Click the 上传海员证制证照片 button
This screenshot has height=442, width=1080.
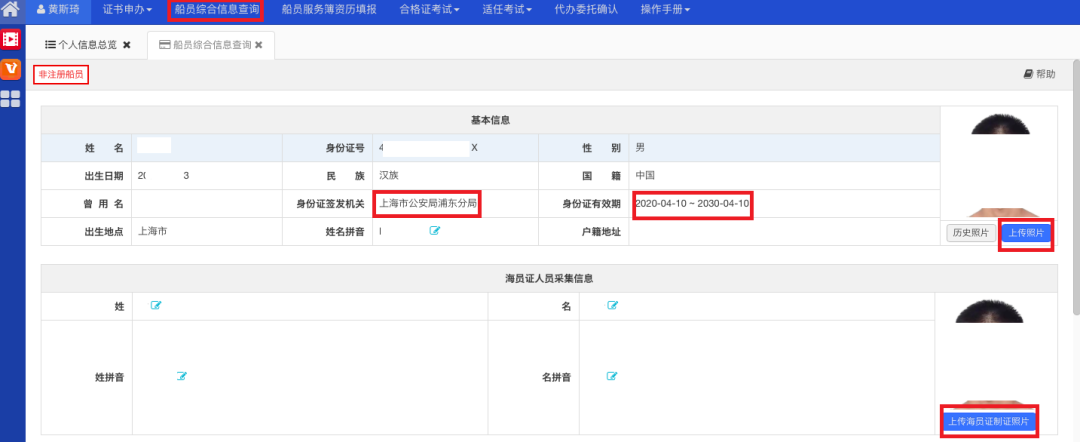(x=988, y=421)
